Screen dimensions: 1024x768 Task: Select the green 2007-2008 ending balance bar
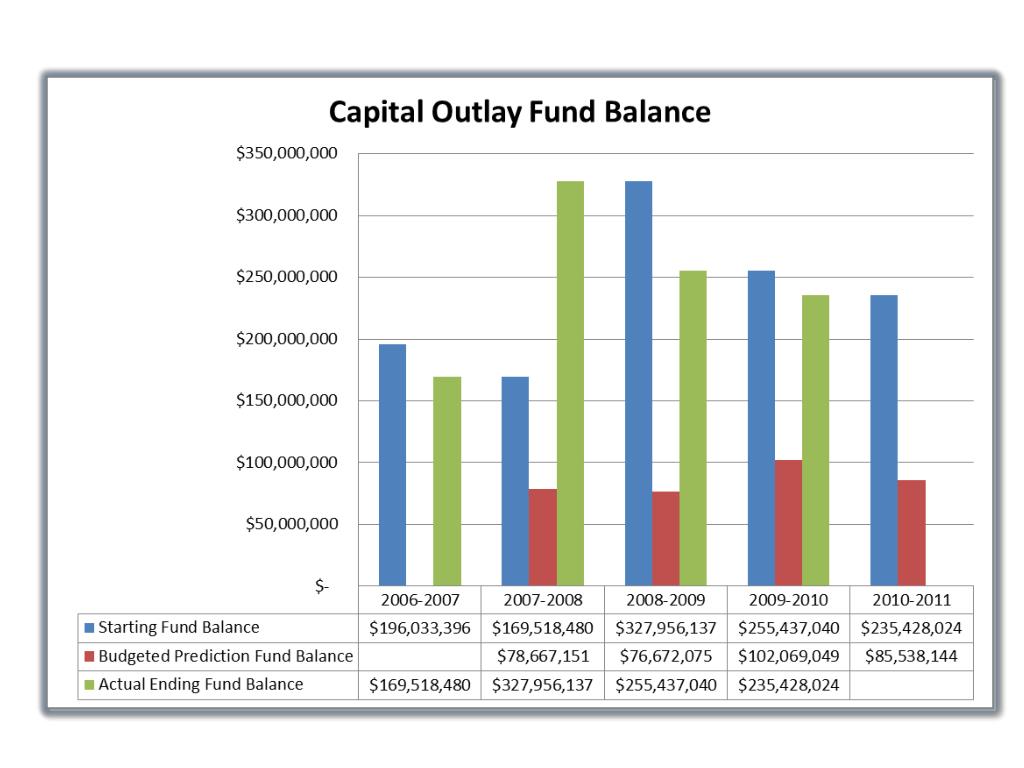pos(570,383)
